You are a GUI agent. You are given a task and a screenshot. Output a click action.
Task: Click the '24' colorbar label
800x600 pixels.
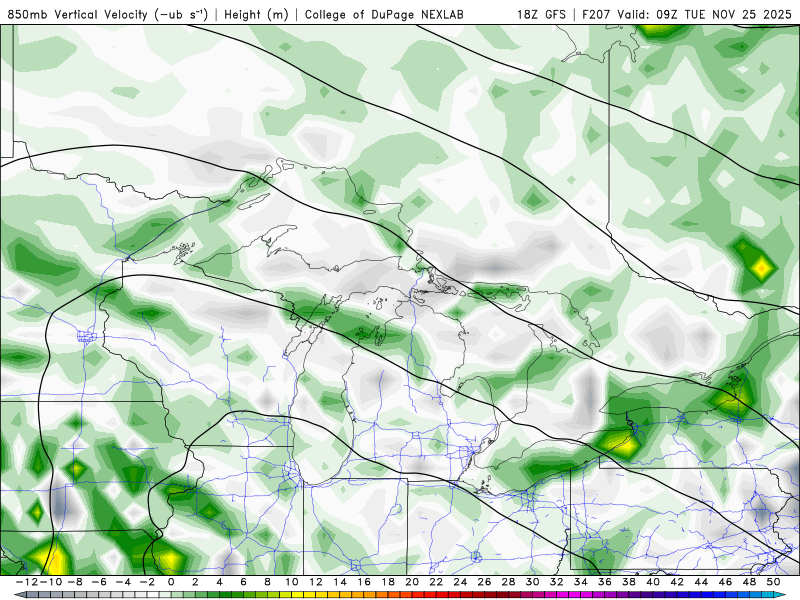tap(460, 582)
